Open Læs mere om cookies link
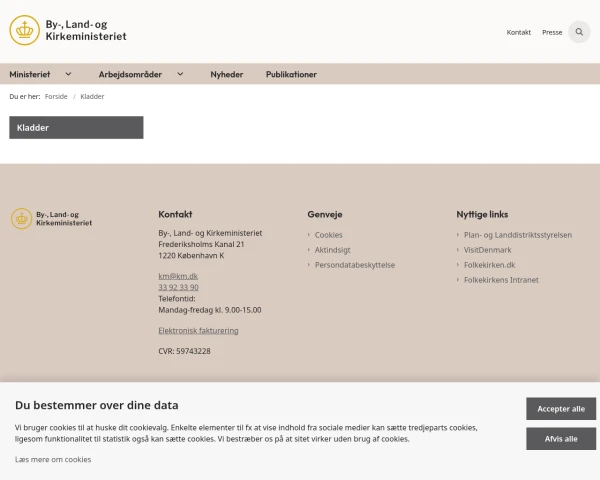The width and height of the screenshot is (600, 480). click(53, 459)
